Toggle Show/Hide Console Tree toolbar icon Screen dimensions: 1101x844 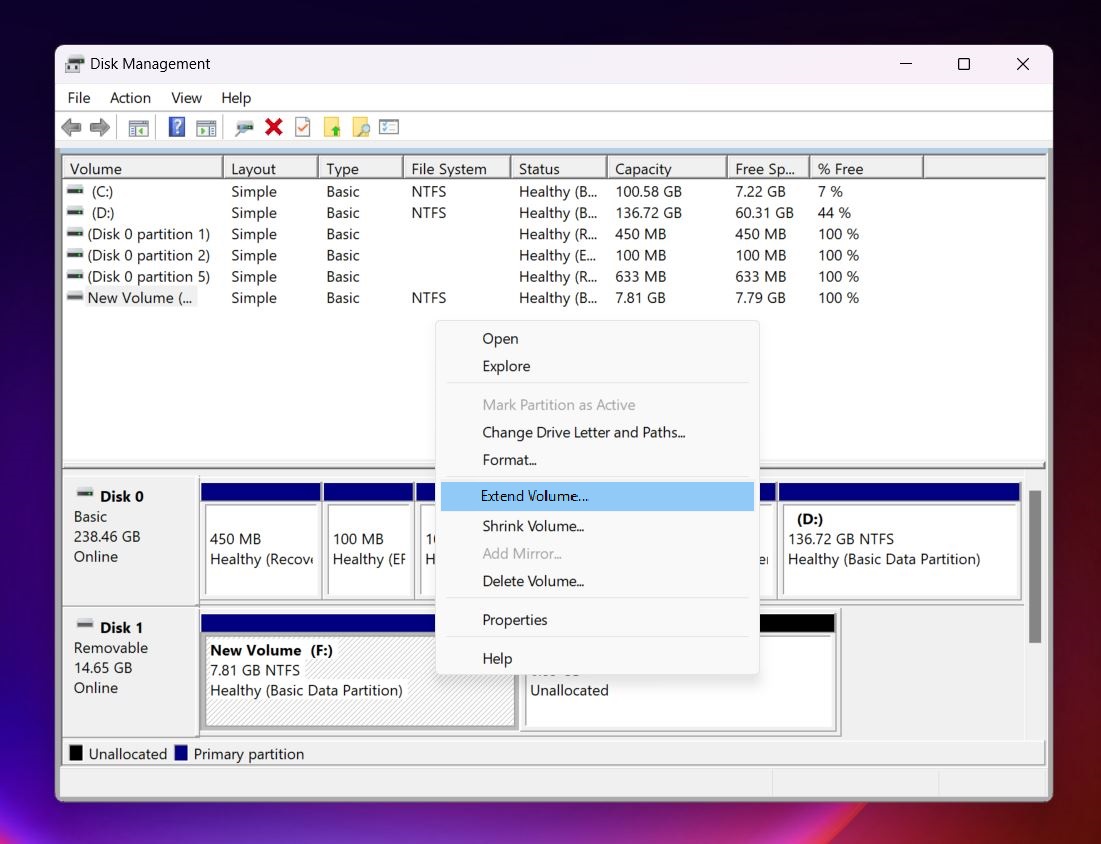click(138, 128)
